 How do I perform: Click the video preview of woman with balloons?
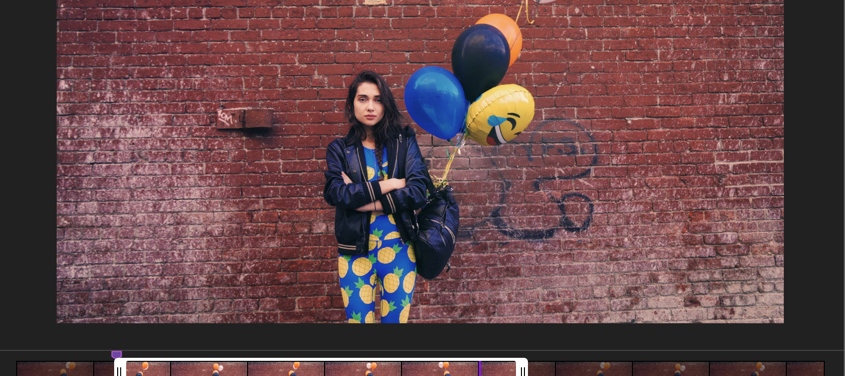[x=420, y=161]
